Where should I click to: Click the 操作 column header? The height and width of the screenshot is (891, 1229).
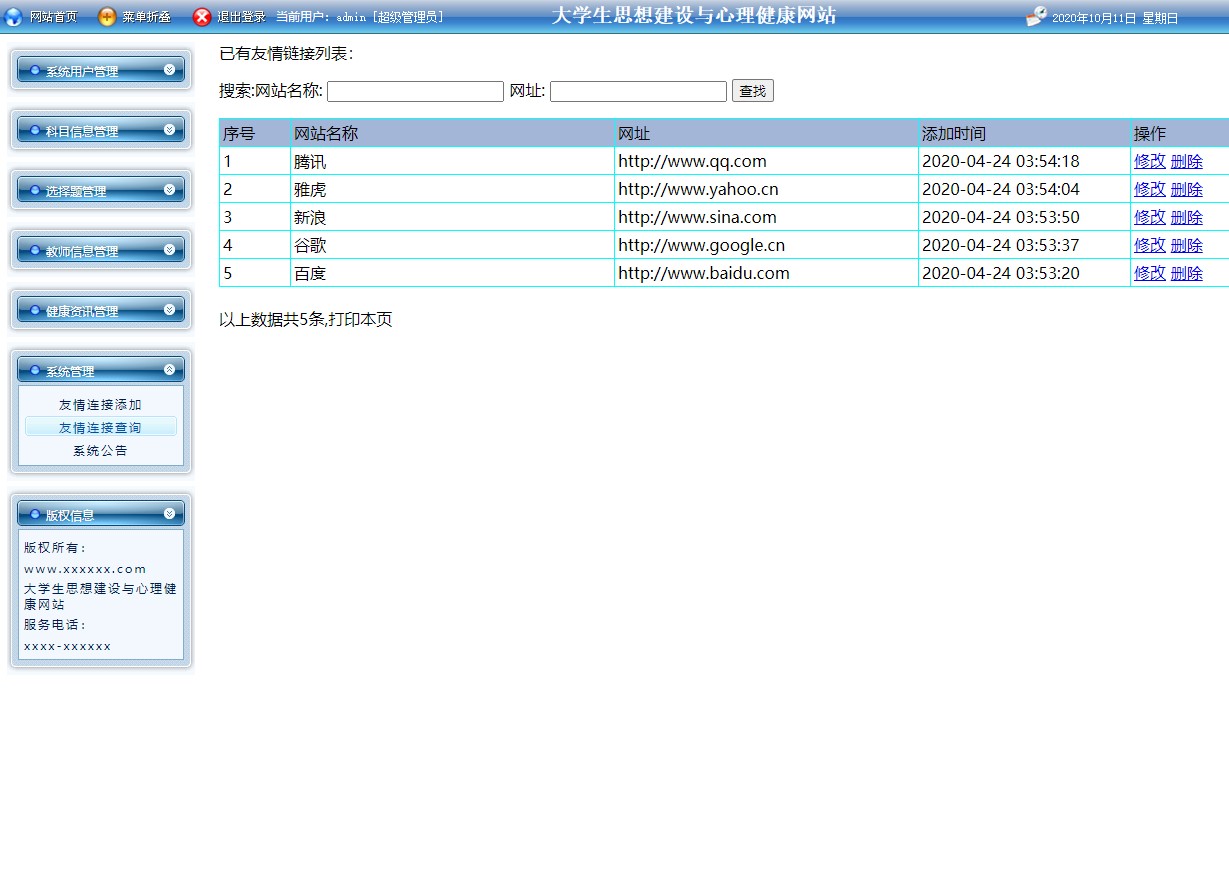pos(1180,133)
